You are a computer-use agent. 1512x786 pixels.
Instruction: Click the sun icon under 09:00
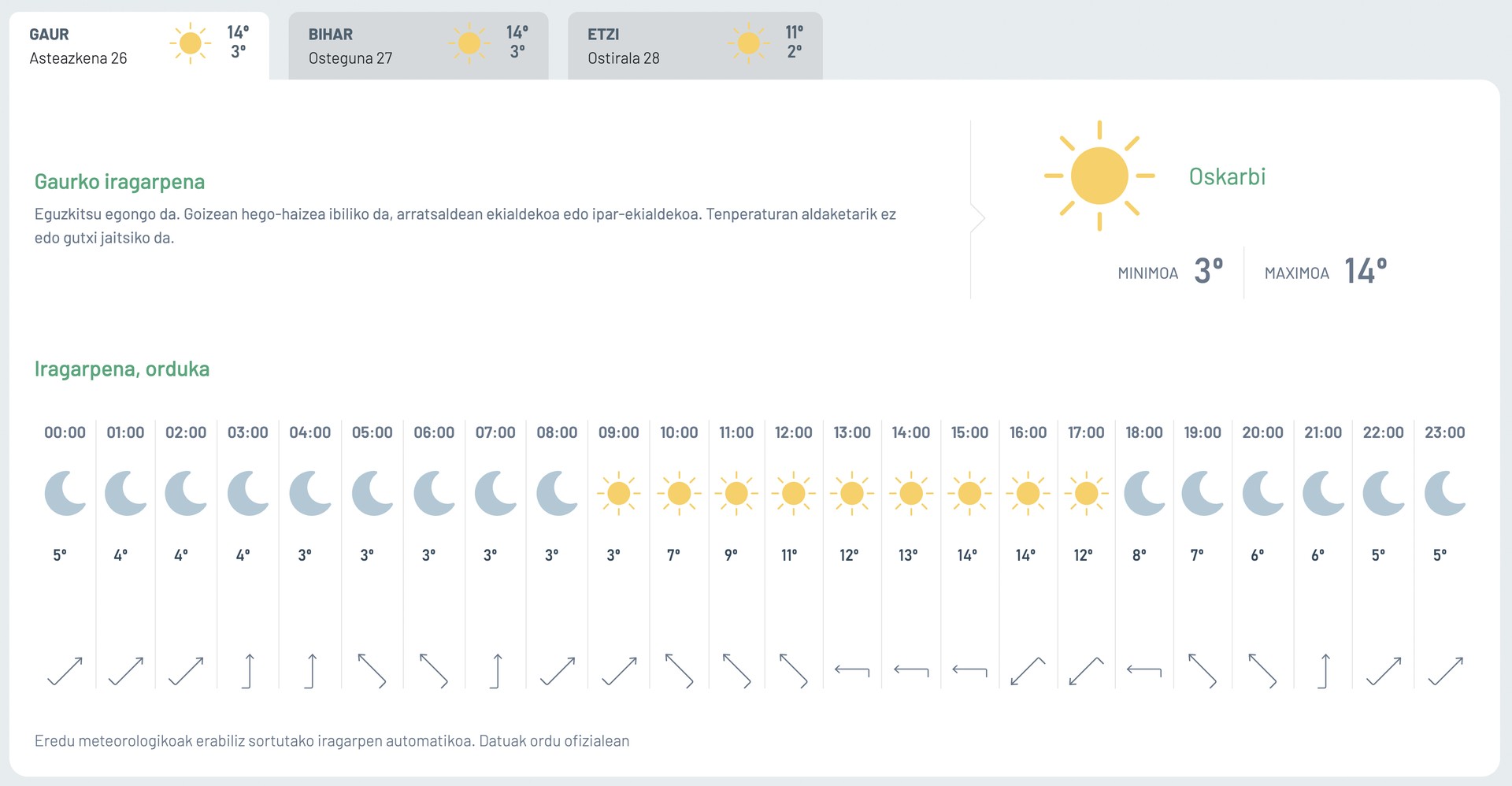[x=619, y=493]
